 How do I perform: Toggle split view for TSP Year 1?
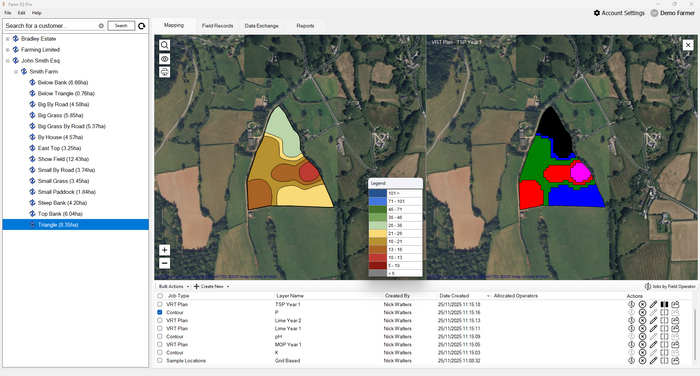664,305
